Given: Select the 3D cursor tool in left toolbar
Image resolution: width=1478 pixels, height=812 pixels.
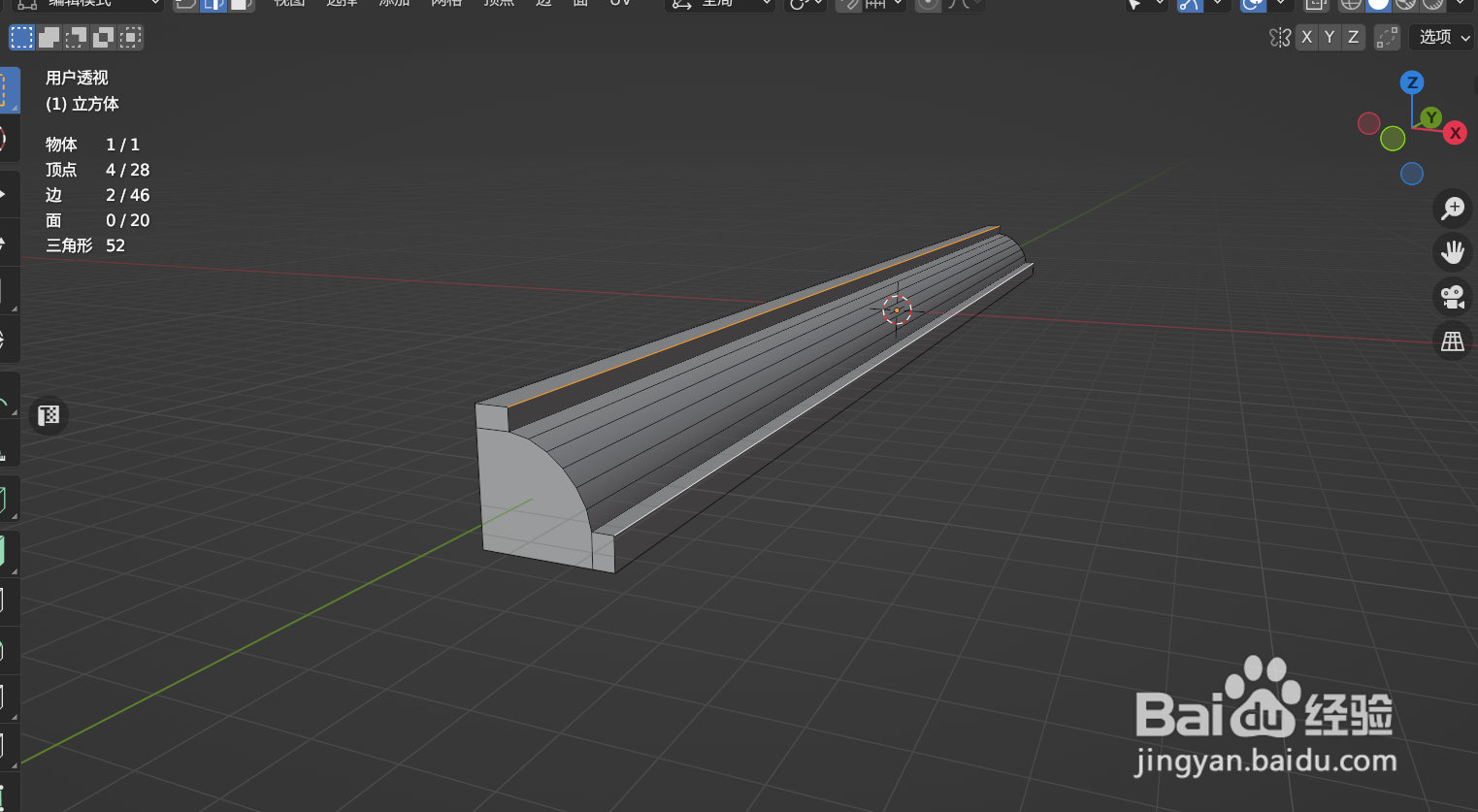Looking at the screenshot, I should 8,139.
